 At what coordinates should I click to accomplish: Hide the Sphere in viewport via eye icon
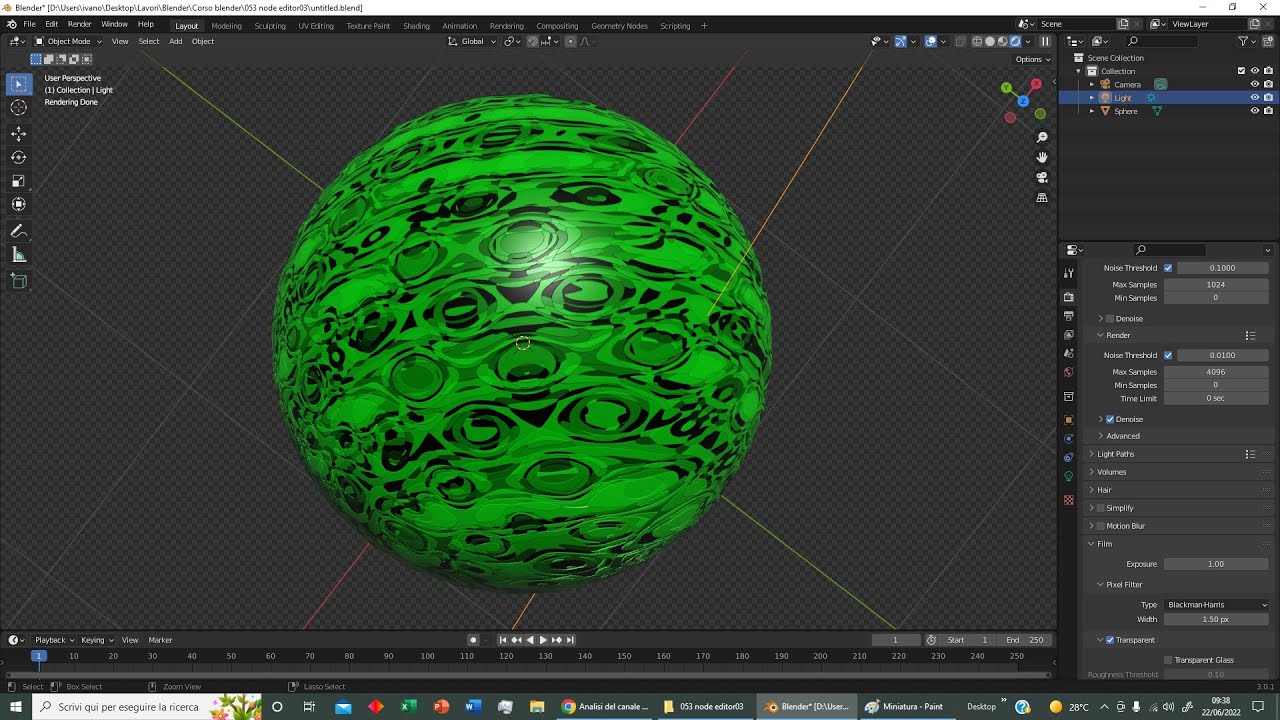(x=1254, y=111)
